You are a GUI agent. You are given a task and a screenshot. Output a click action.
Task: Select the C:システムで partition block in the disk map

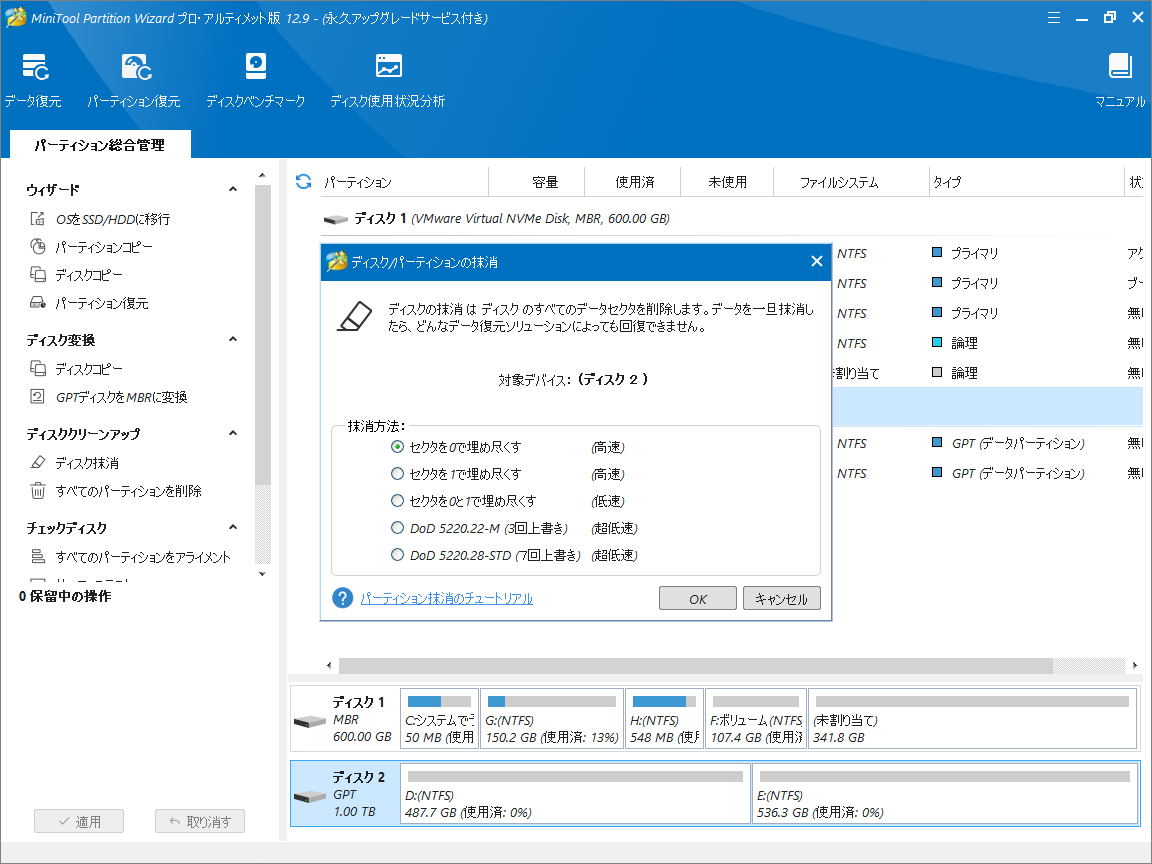pos(439,719)
